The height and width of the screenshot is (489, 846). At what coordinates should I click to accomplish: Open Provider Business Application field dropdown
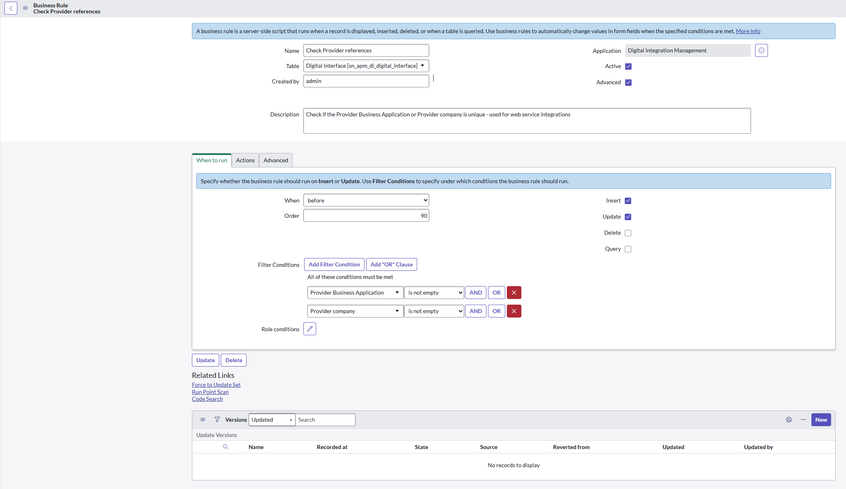[x=355, y=293]
